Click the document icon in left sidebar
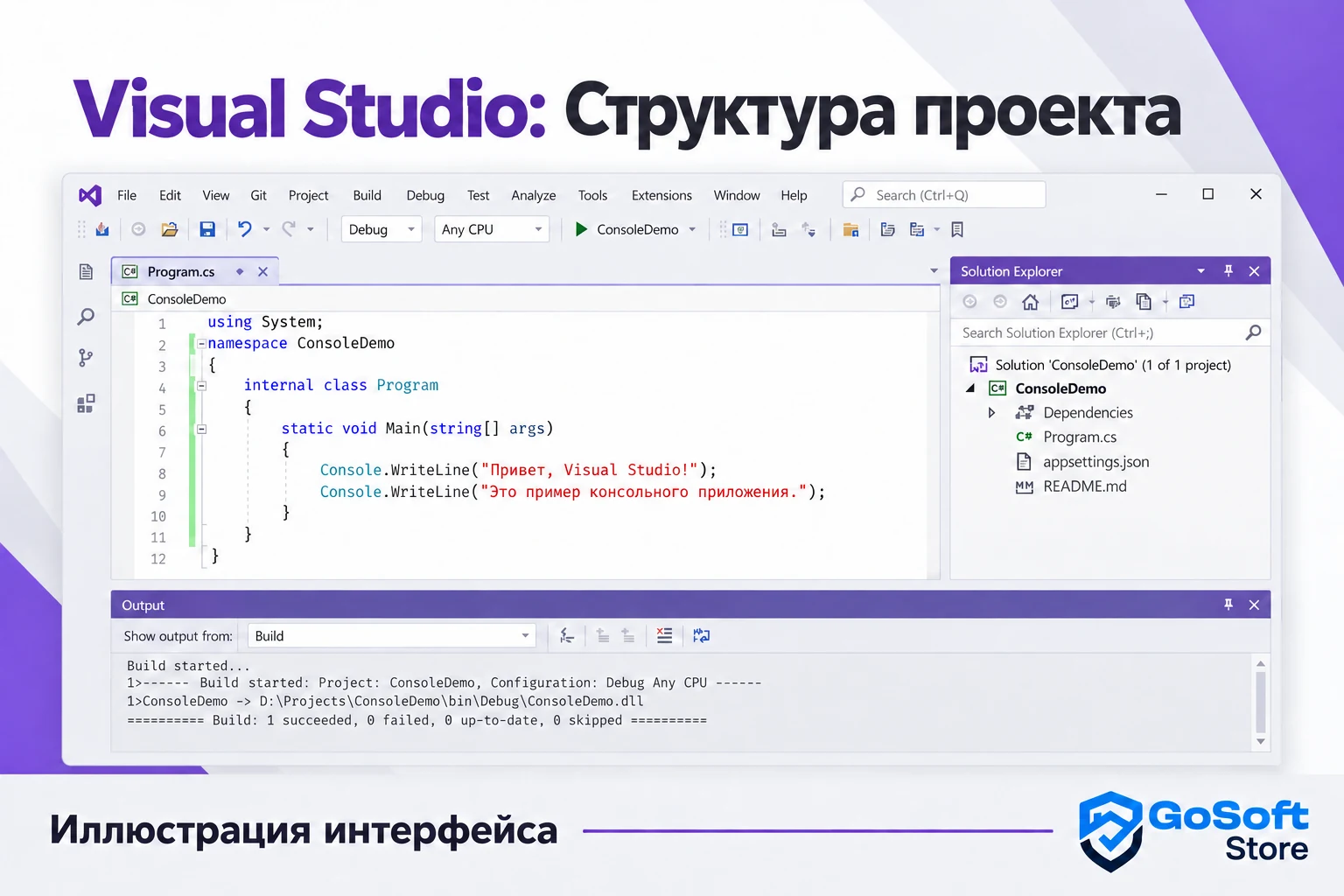The image size is (1344, 896). pyautogui.click(x=86, y=272)
